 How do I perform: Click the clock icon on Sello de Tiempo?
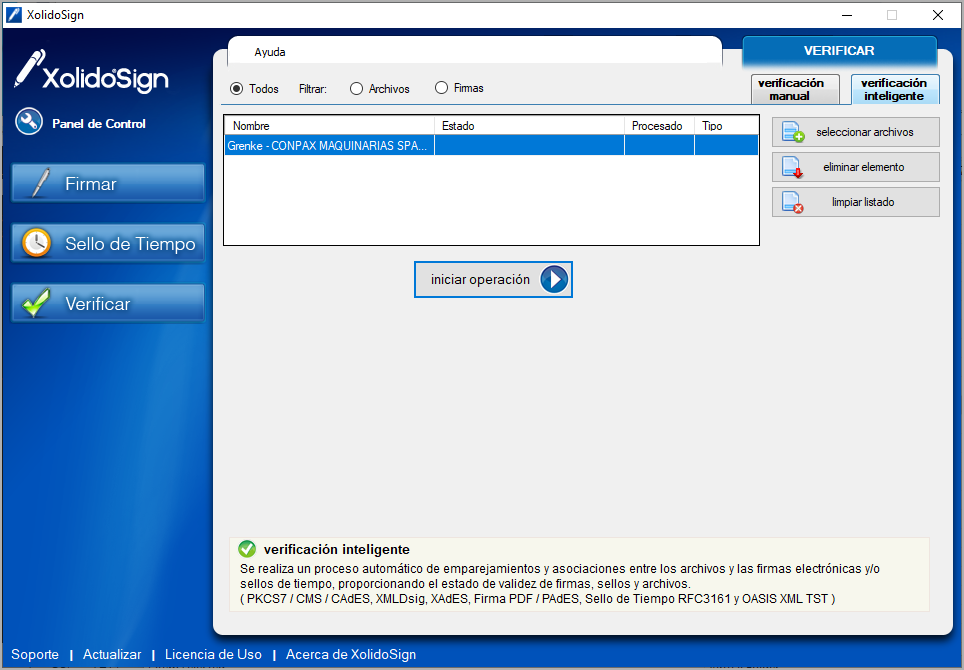36,243
